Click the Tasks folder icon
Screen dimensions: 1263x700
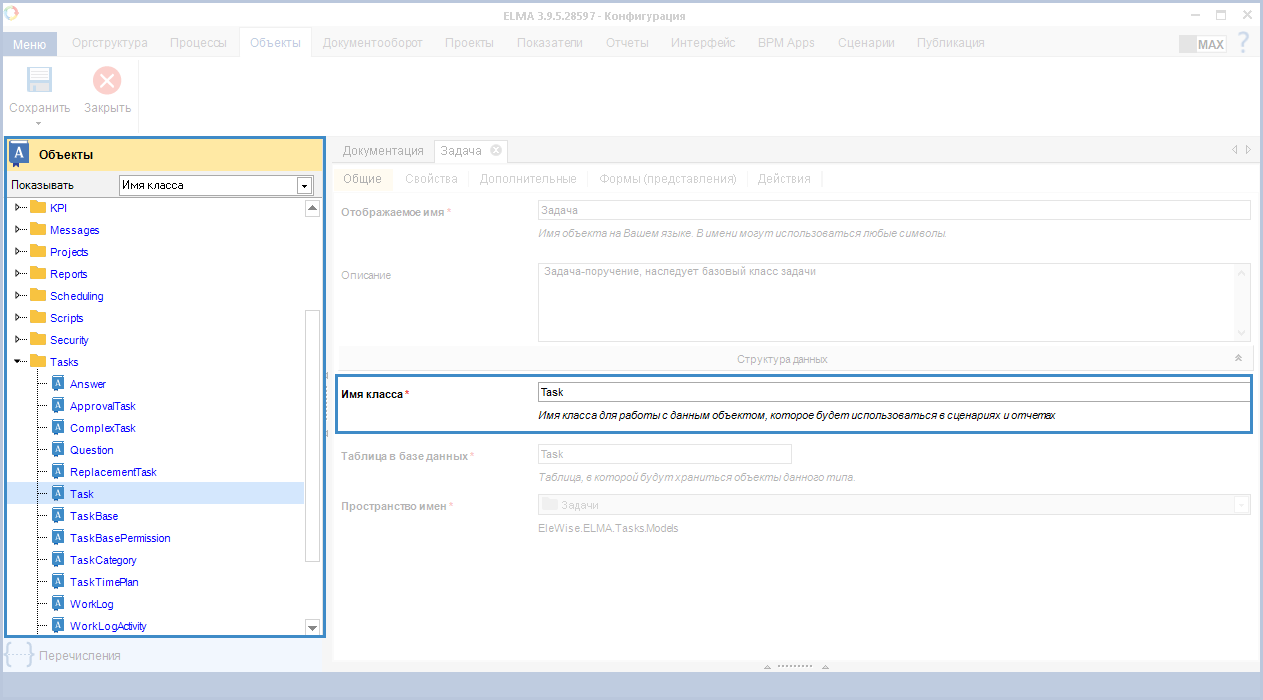coord(38,361)
